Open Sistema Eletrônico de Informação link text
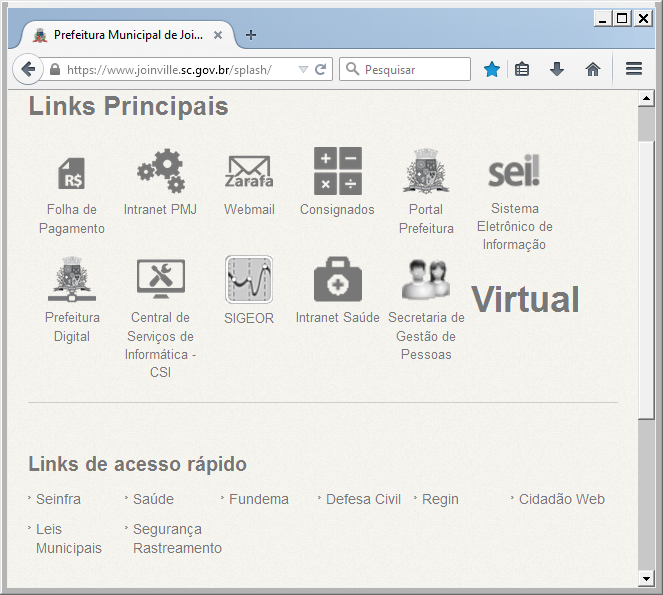663x595 pixels. coord(515,227)
